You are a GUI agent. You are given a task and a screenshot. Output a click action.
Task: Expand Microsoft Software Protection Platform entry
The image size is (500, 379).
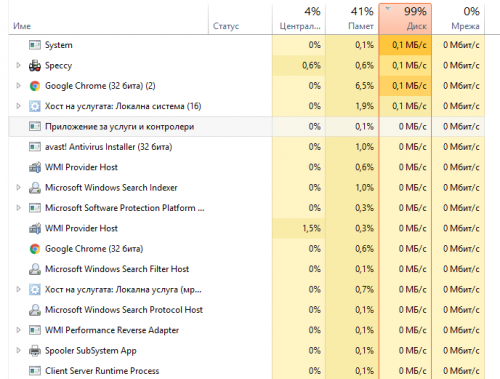tap(19, 208)
